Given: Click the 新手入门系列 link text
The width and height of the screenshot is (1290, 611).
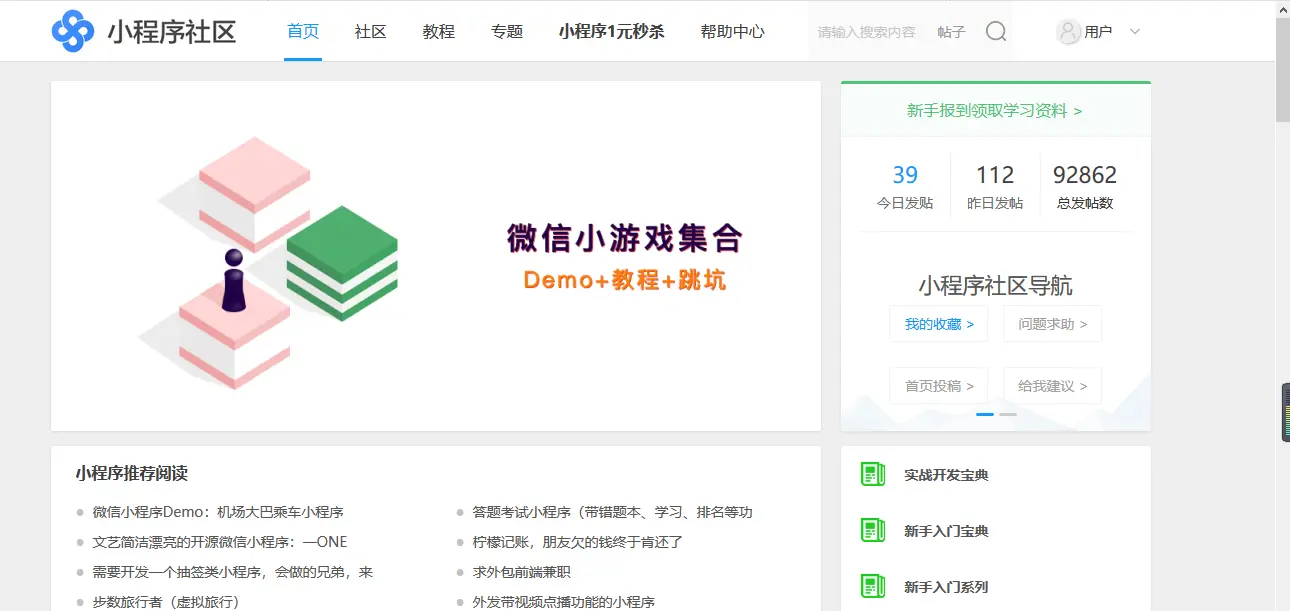Looking at the screenshot, I should point(946,587).
